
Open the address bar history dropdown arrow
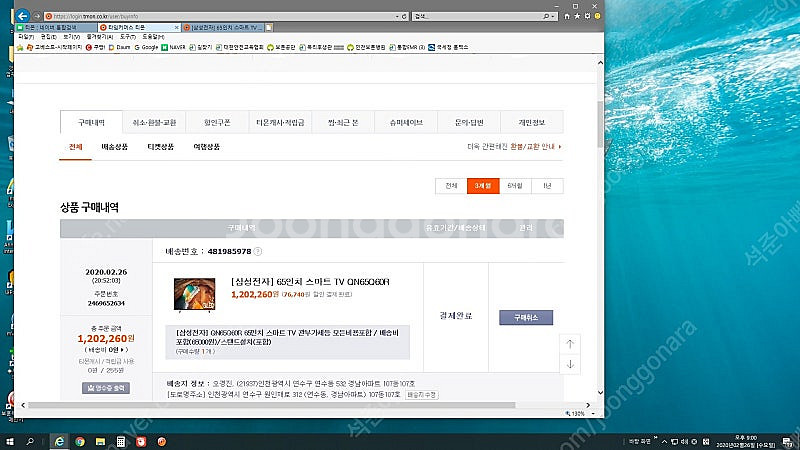click(397, 16)
